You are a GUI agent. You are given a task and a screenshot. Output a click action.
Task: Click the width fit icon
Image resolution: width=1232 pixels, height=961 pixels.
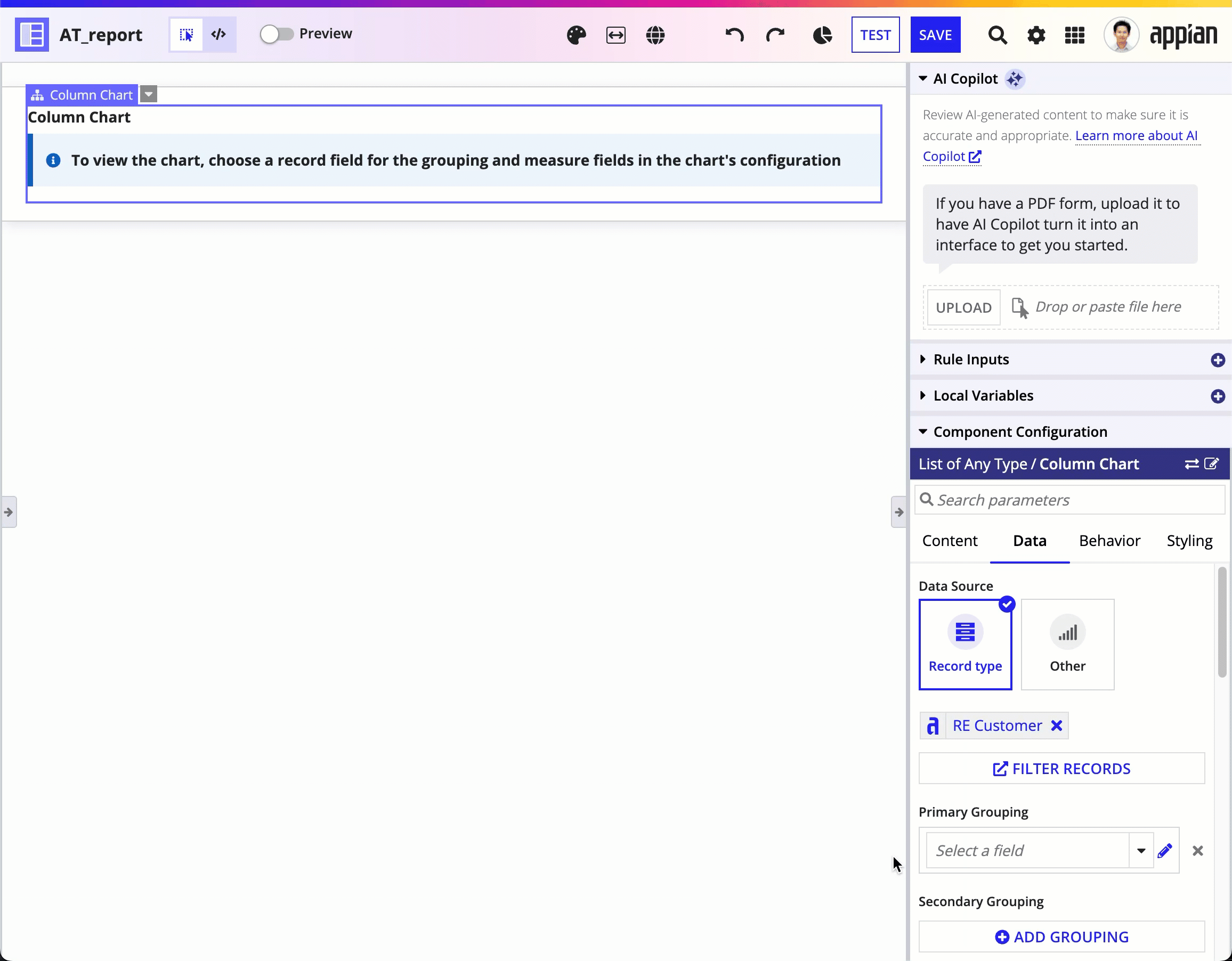615,35
